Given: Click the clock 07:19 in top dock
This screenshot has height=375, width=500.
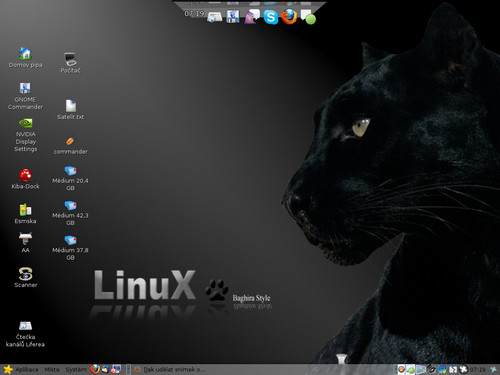Looking at the screenshot, I should pos(194,14).
